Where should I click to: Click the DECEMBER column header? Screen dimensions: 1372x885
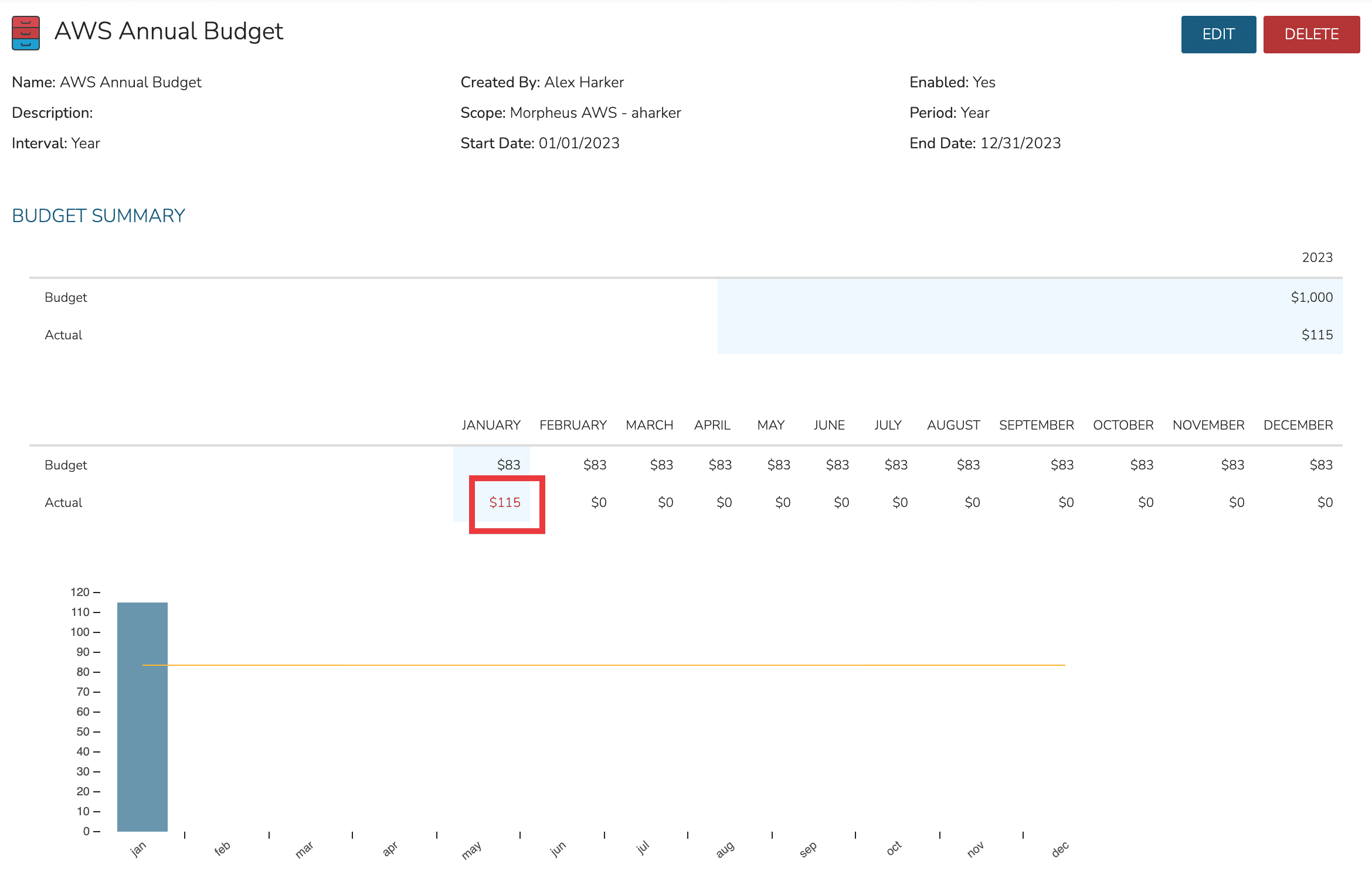point(1298,425)
